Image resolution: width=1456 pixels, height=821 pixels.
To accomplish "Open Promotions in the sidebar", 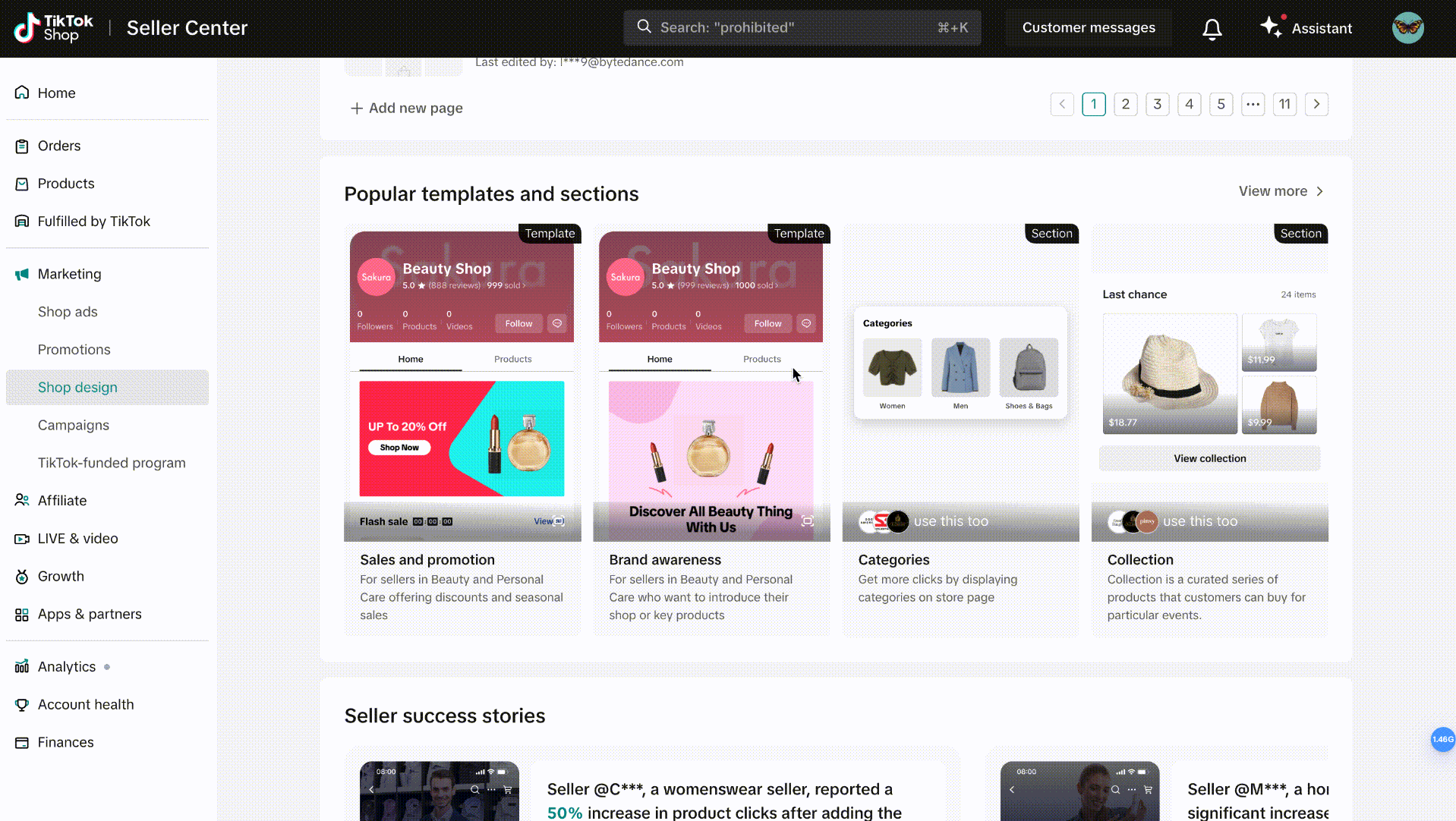I will [x=74, y=349].
